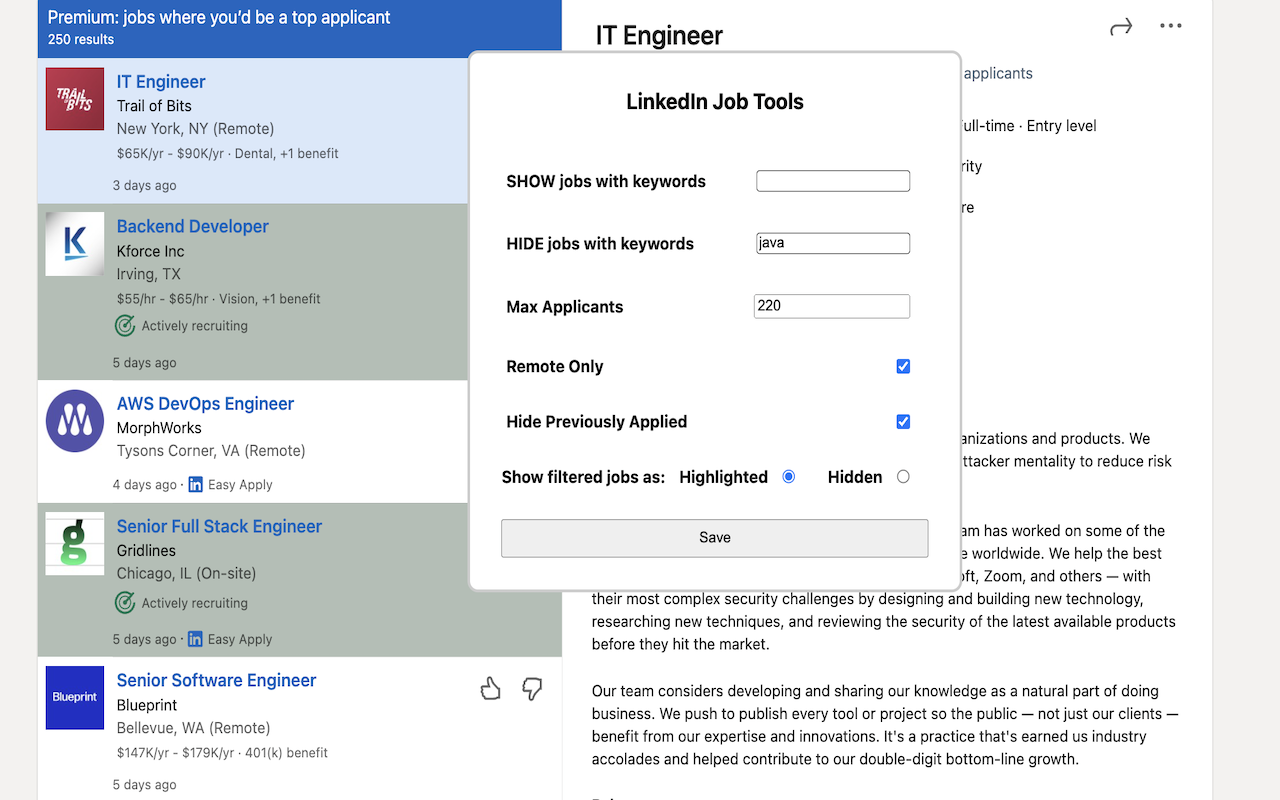1280x800 pixels.
Task: Click the thumbs up icon on Blueprint job
Action: coord(490,688)
